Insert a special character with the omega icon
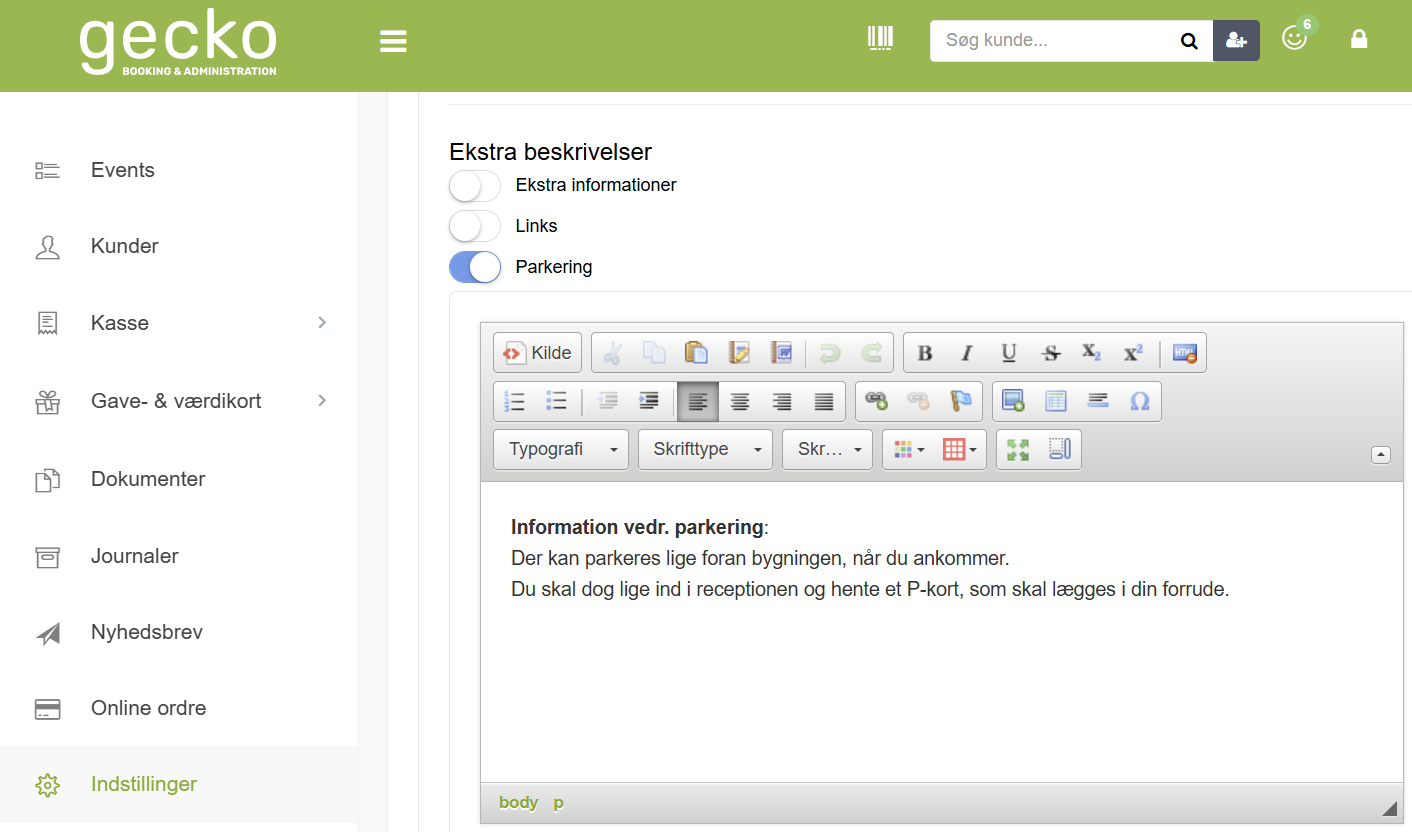1412x832 pixels. tap(1139, 401)
